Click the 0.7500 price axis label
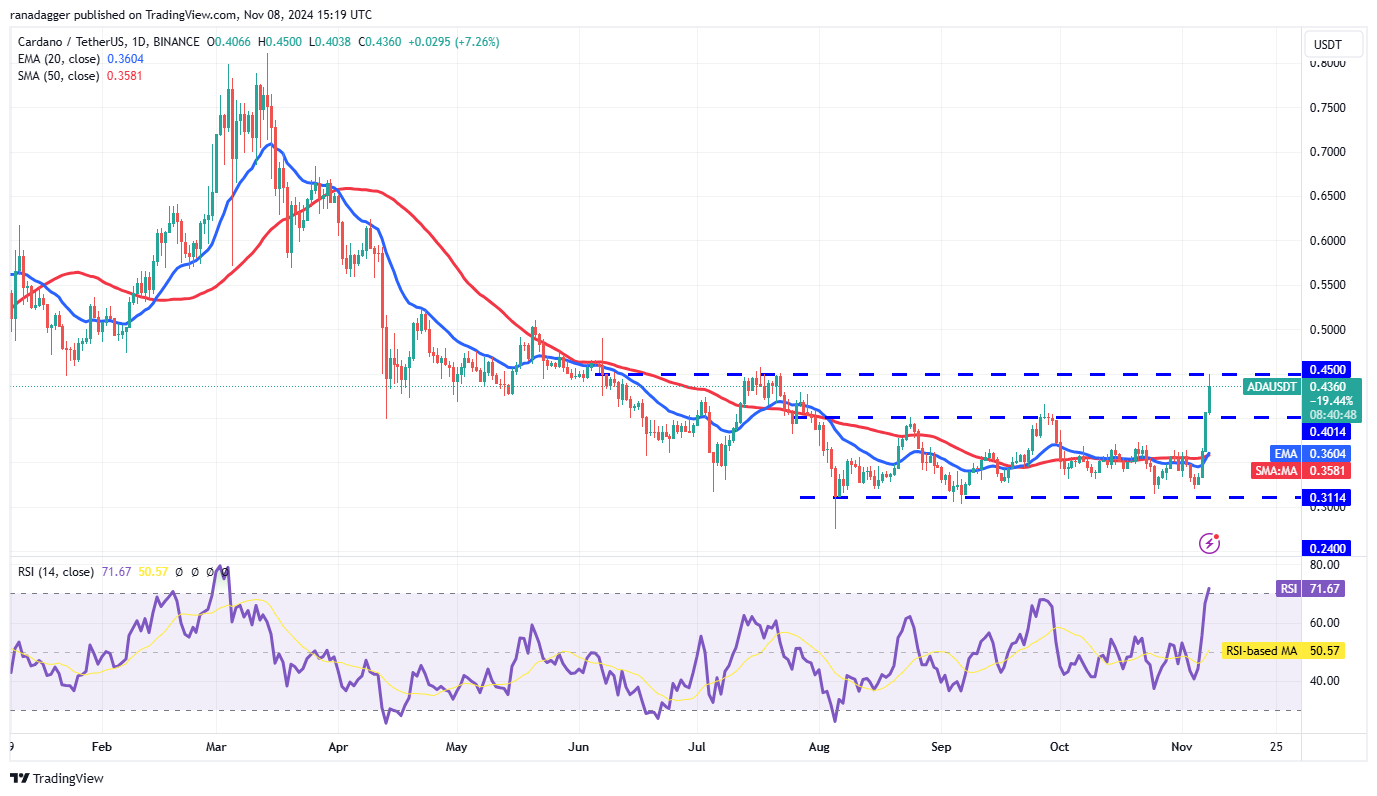The height and width of the screenshot is (796, 1377). click(x=1329, y=108)
